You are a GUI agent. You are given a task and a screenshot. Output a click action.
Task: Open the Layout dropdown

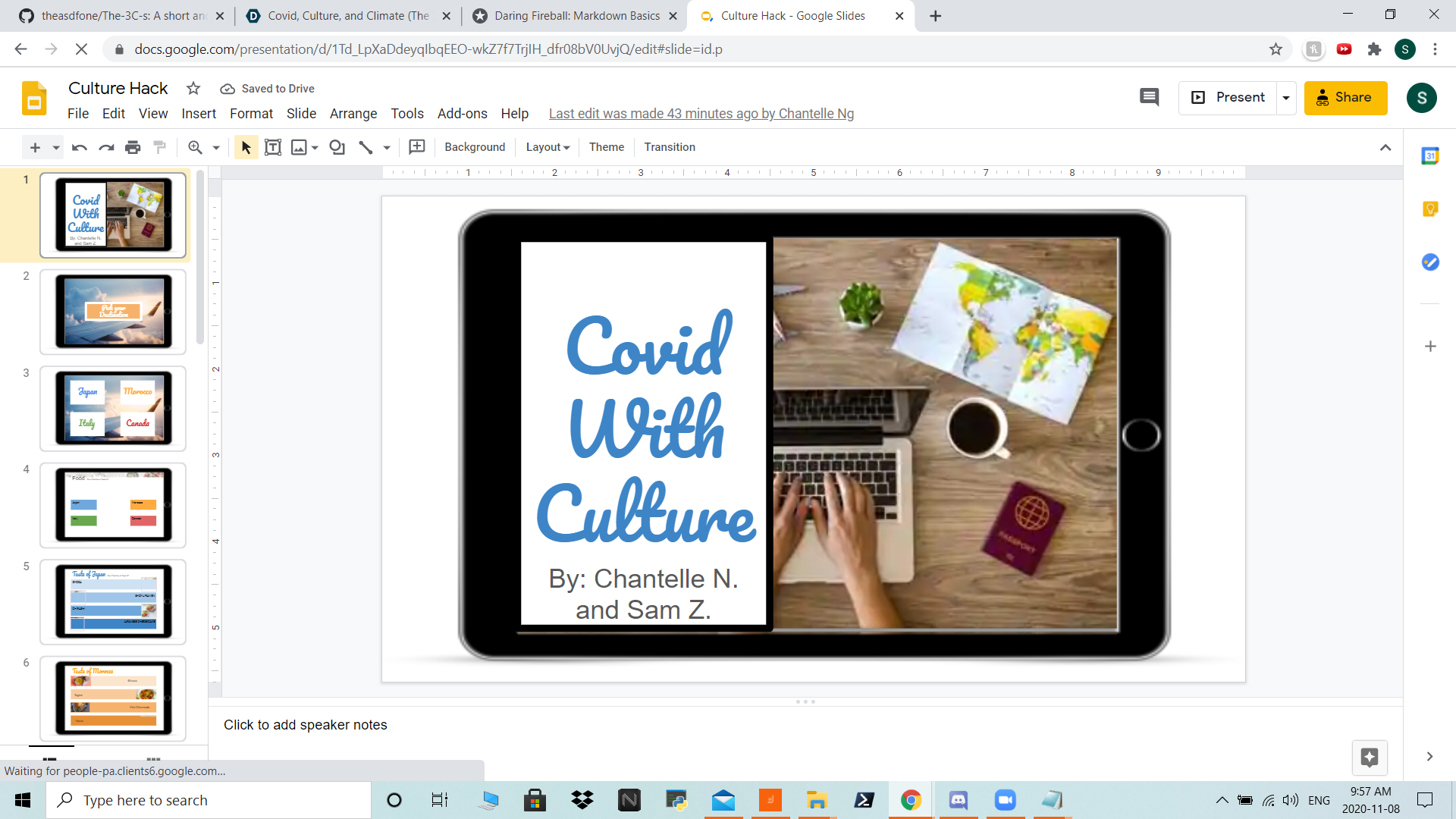point(548,147)
